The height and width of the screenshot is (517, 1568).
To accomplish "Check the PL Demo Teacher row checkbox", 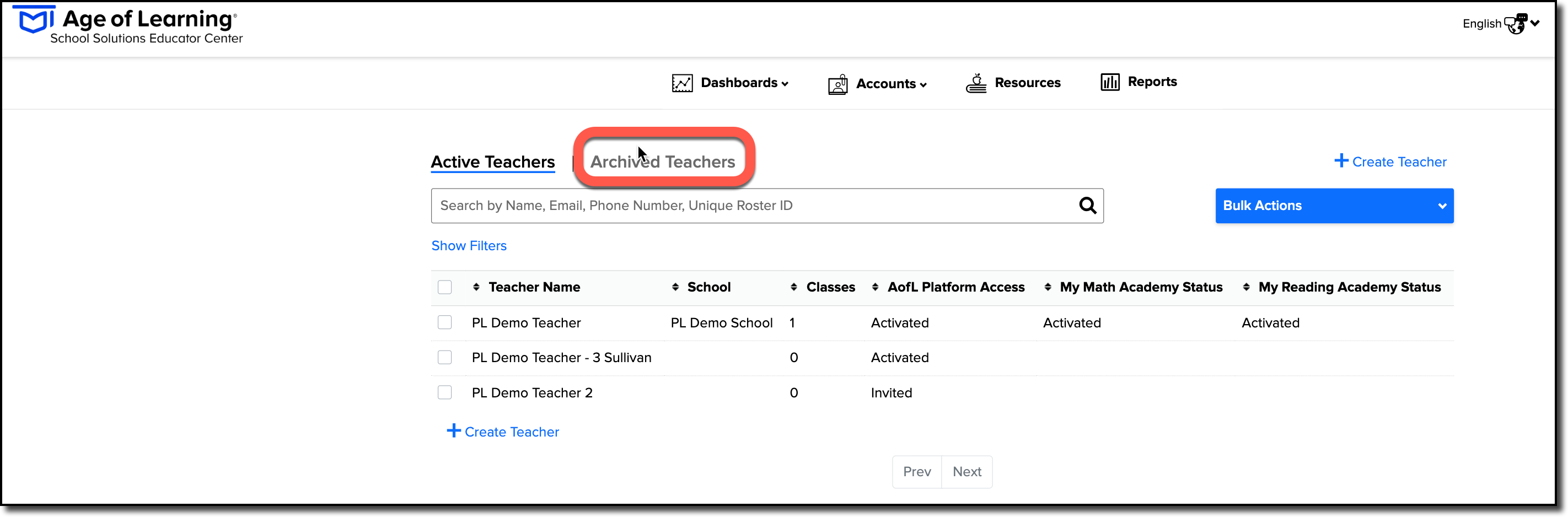I will pyautogui.click(x=445, y=322).
